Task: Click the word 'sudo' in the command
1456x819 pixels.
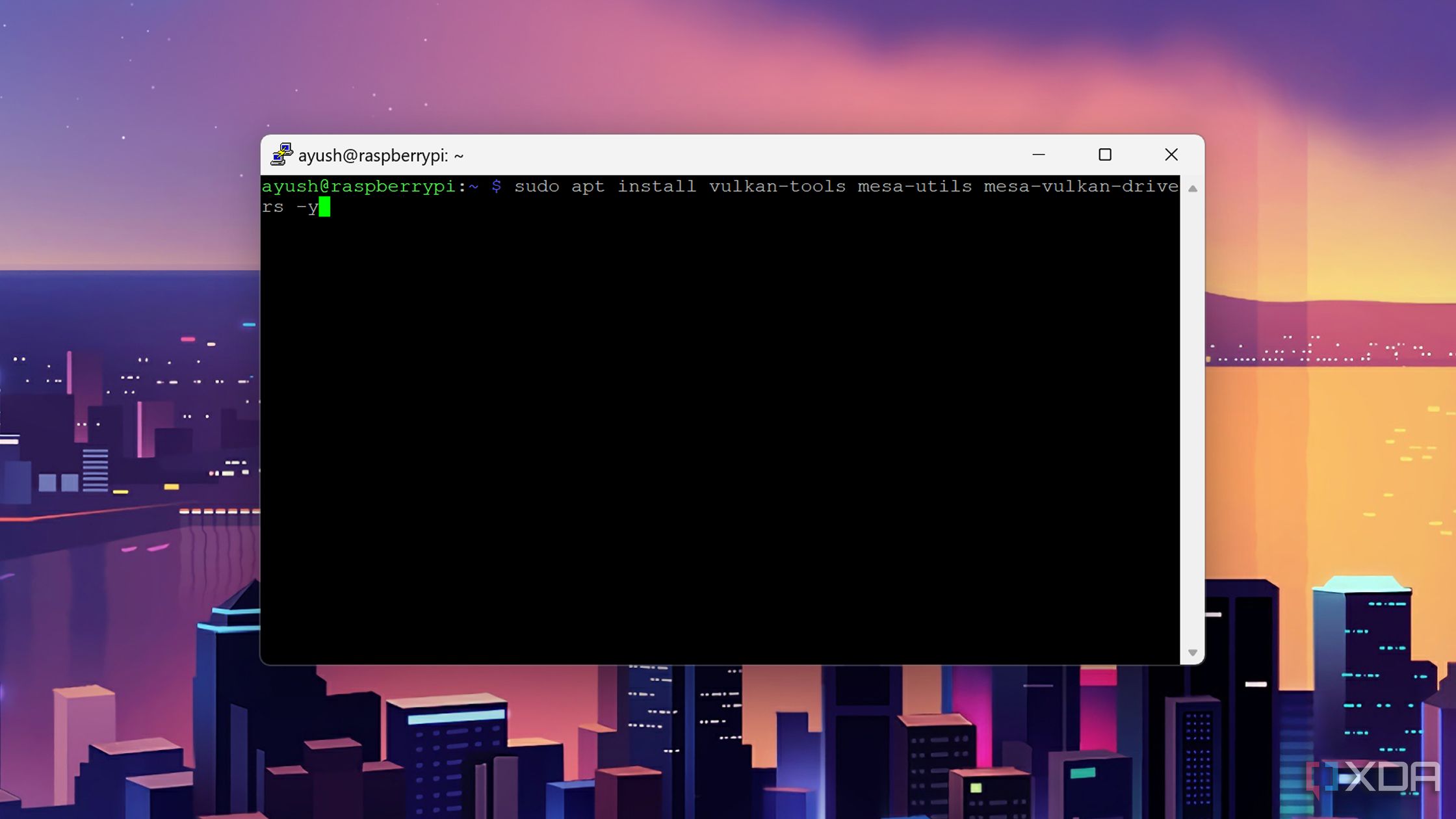Action: click(537, 187)
